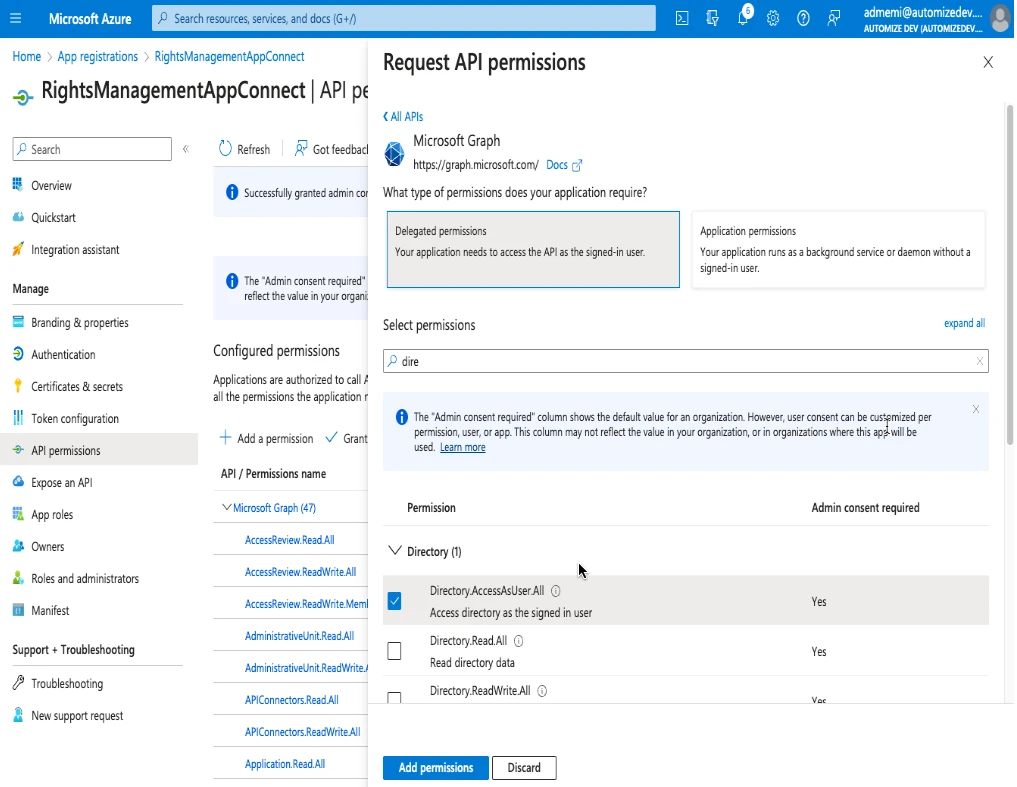Open the notifications bell icon

(743, 18)
